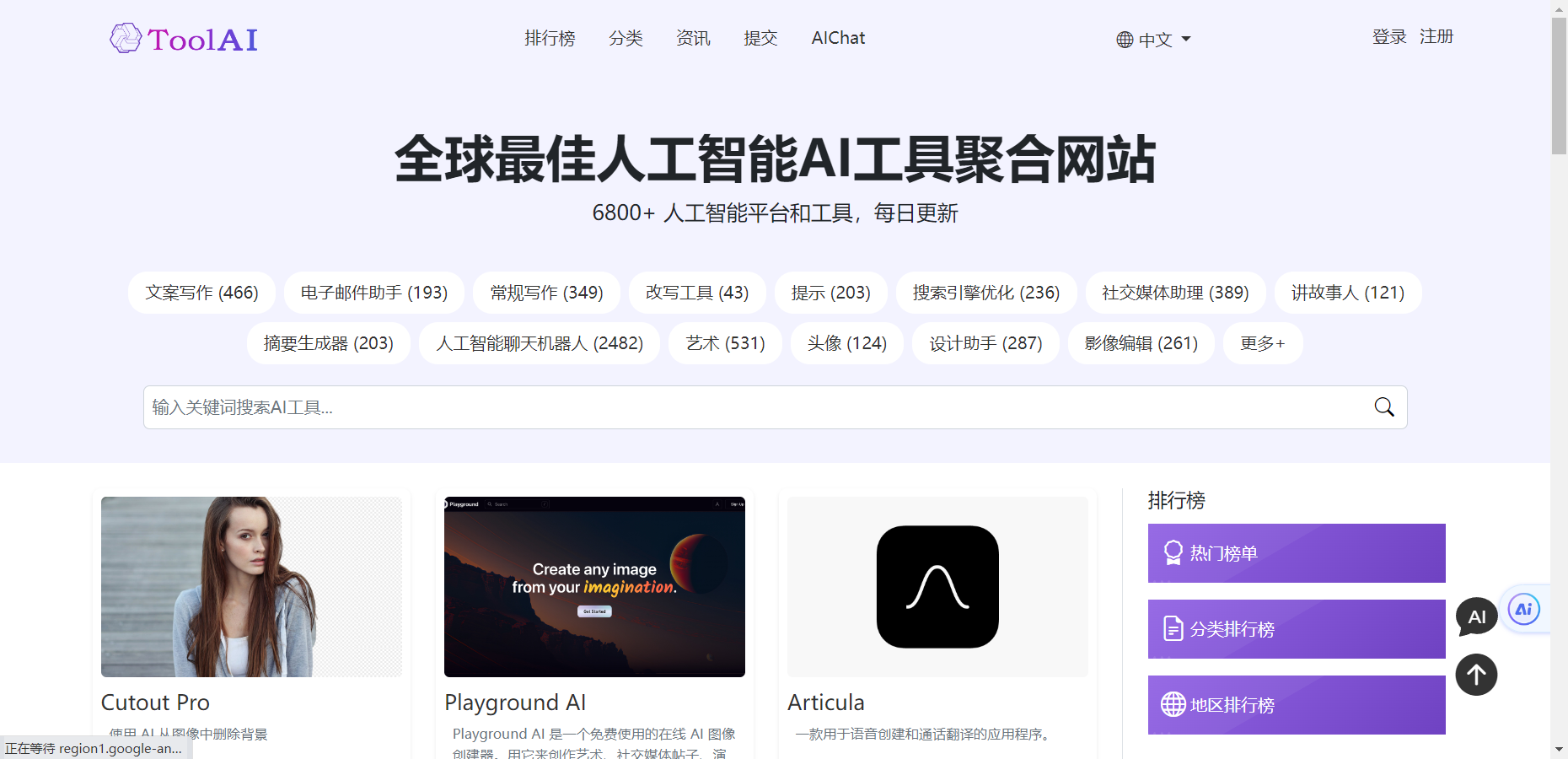Click the ToolAI brand text
Viewport: 1568px width, 759px height.
[x=202, y=40]
